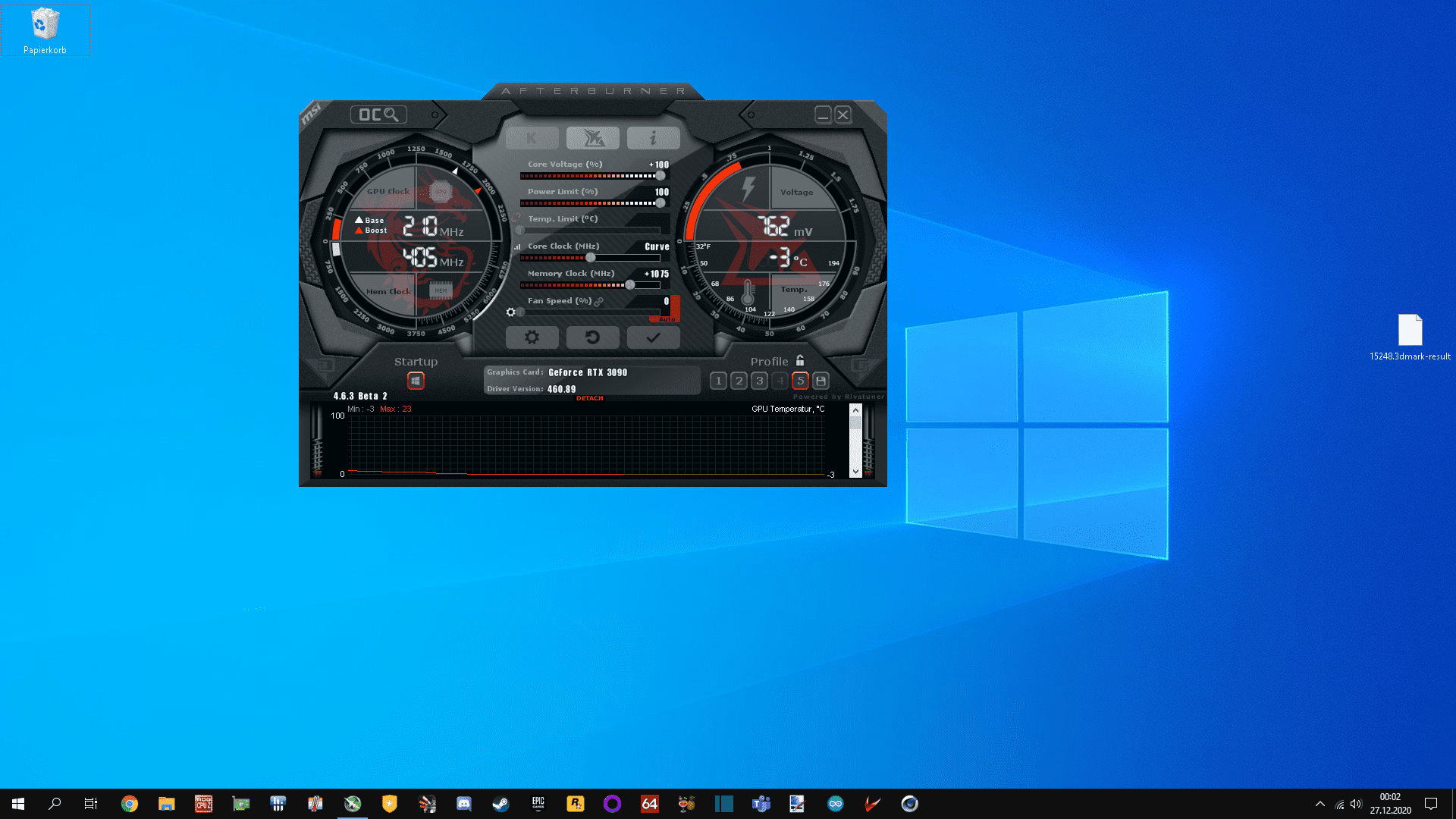Load profile slot 3
This screenshot has width=1456, height=819.
coord(759,381)
